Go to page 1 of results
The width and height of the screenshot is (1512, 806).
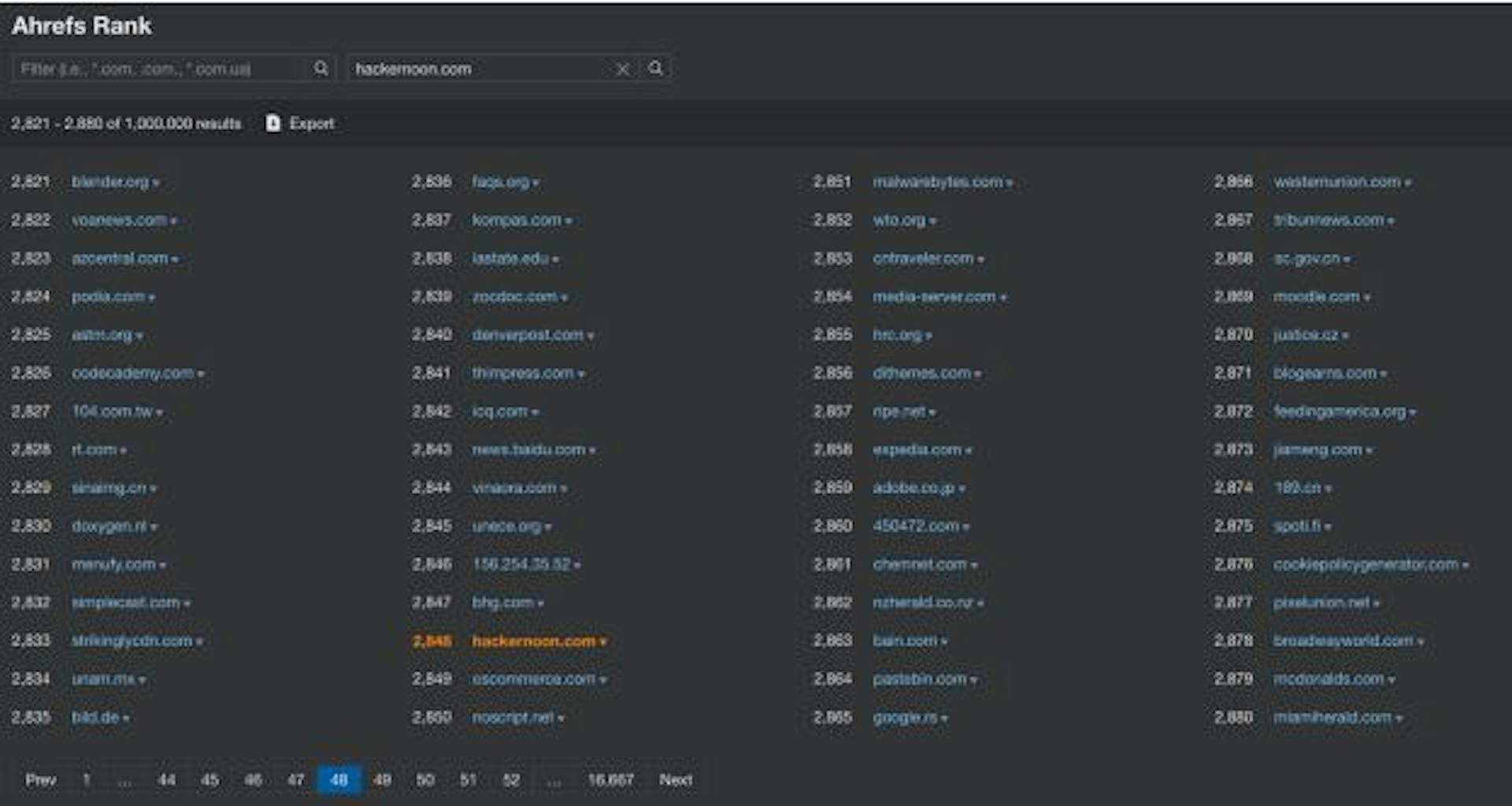point(87,780)
